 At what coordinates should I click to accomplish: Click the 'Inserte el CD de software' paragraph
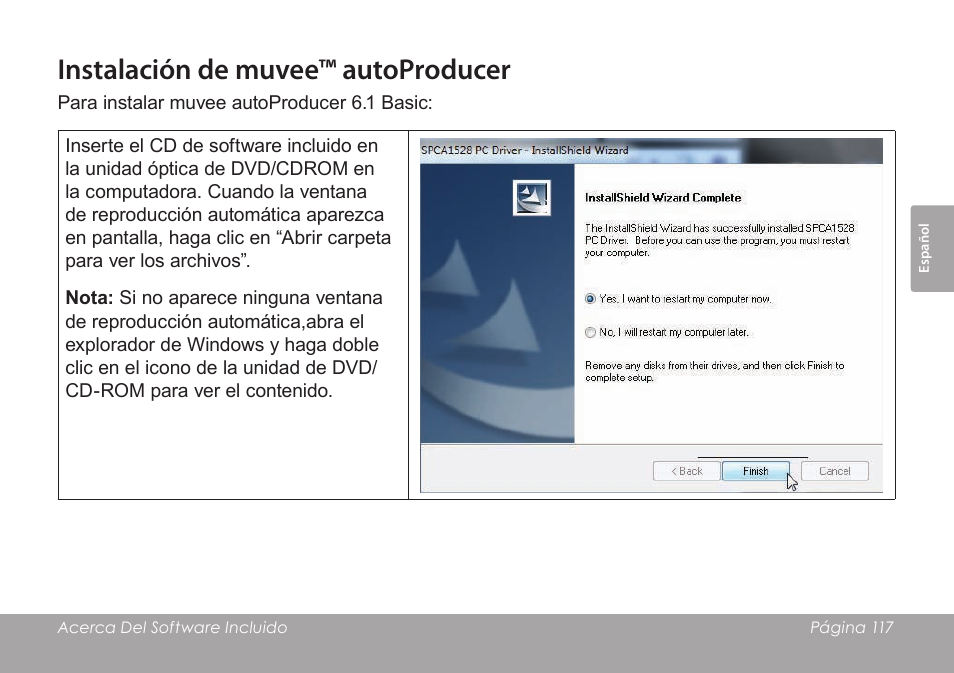(x=228, y=203)
